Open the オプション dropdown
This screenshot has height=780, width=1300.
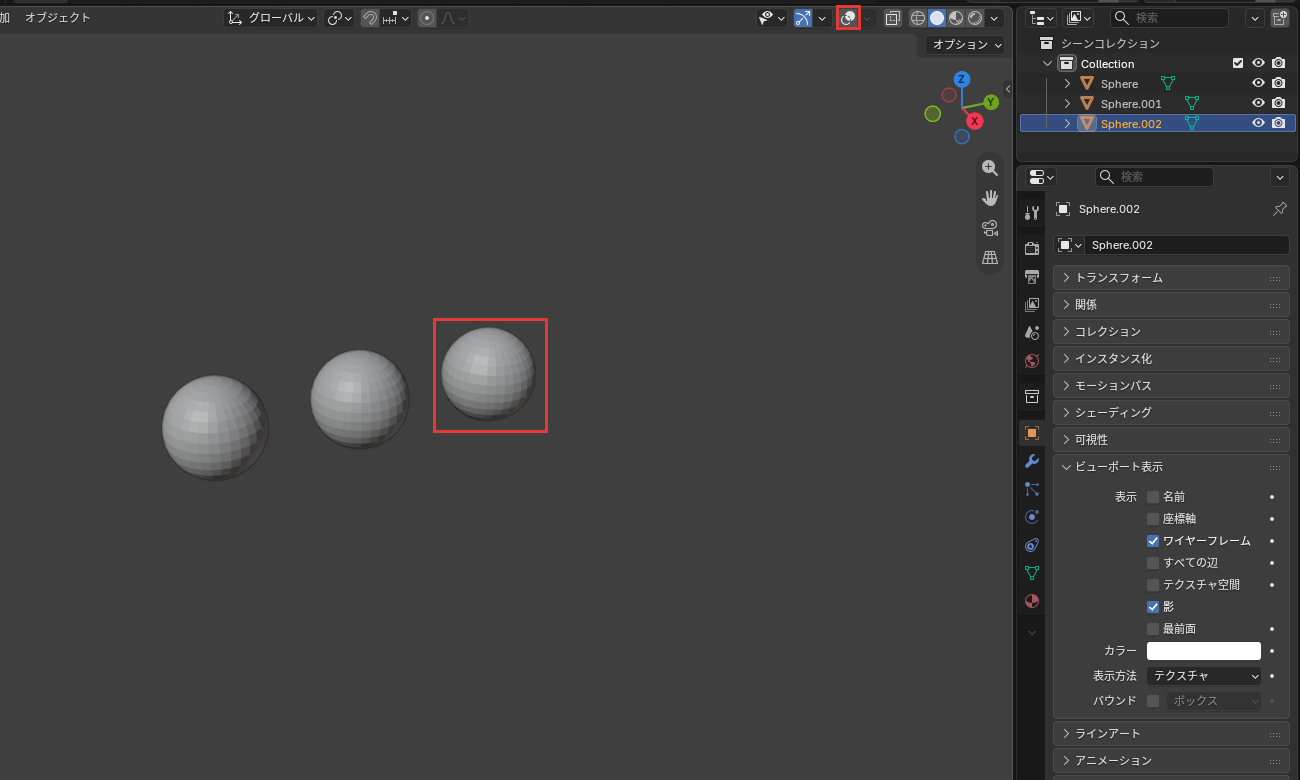tap(965, 45)
